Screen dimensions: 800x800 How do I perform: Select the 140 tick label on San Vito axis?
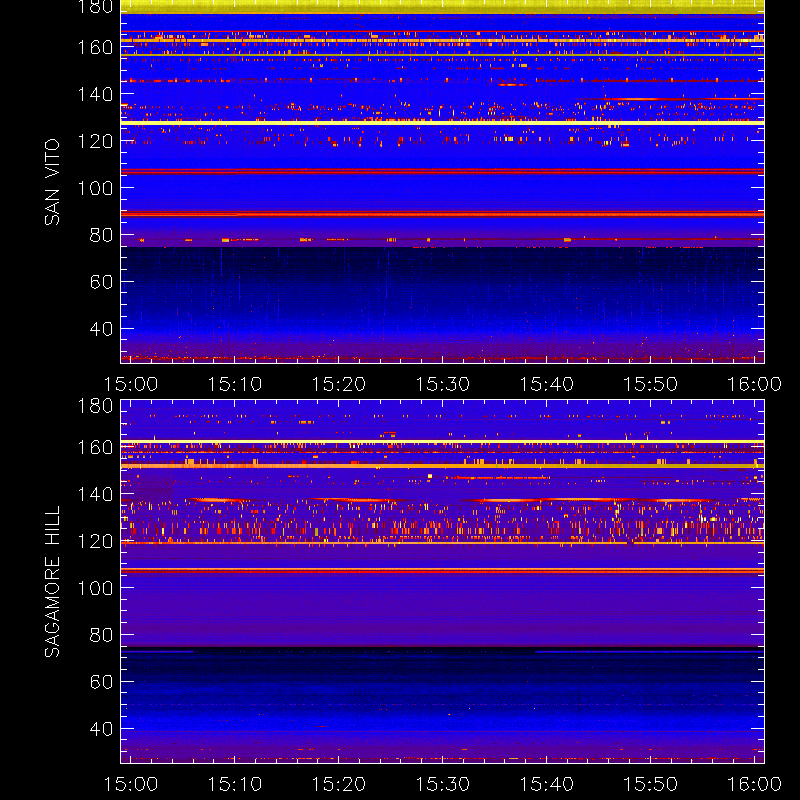tap(95, 94)
